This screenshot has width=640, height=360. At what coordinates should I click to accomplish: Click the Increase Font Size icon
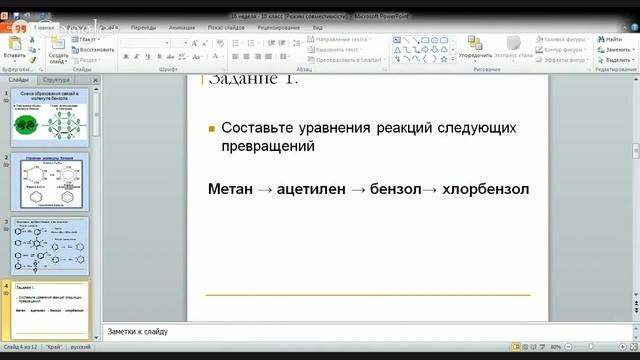click(195, 43)
